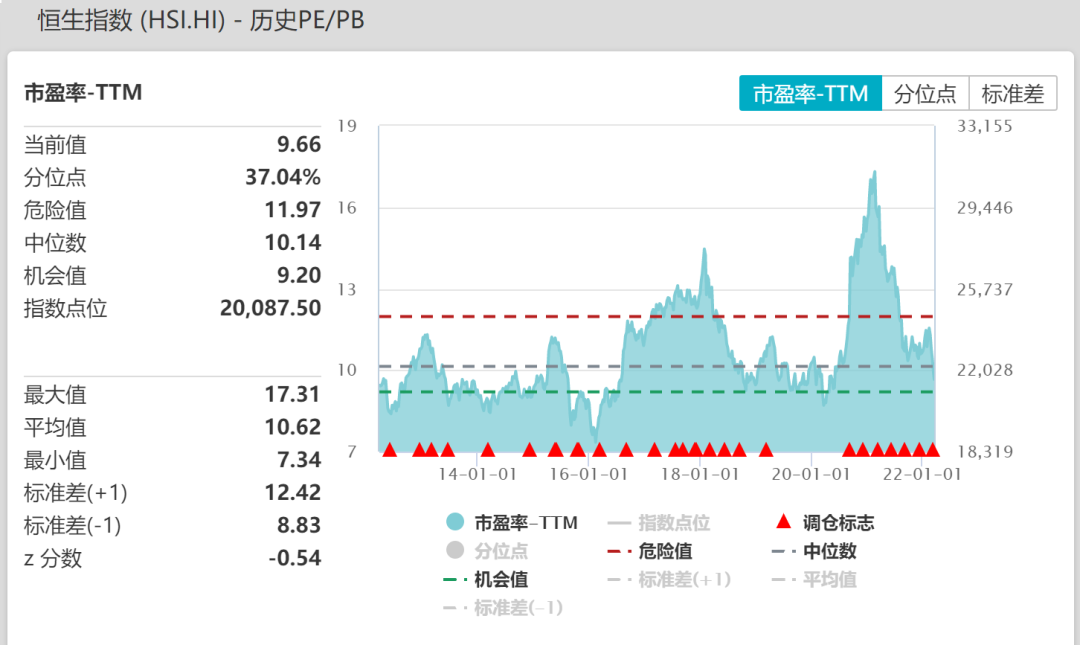Click the 恒生指数 (HSI.HI) title text
1080x645 pixels.
[132, 20]
